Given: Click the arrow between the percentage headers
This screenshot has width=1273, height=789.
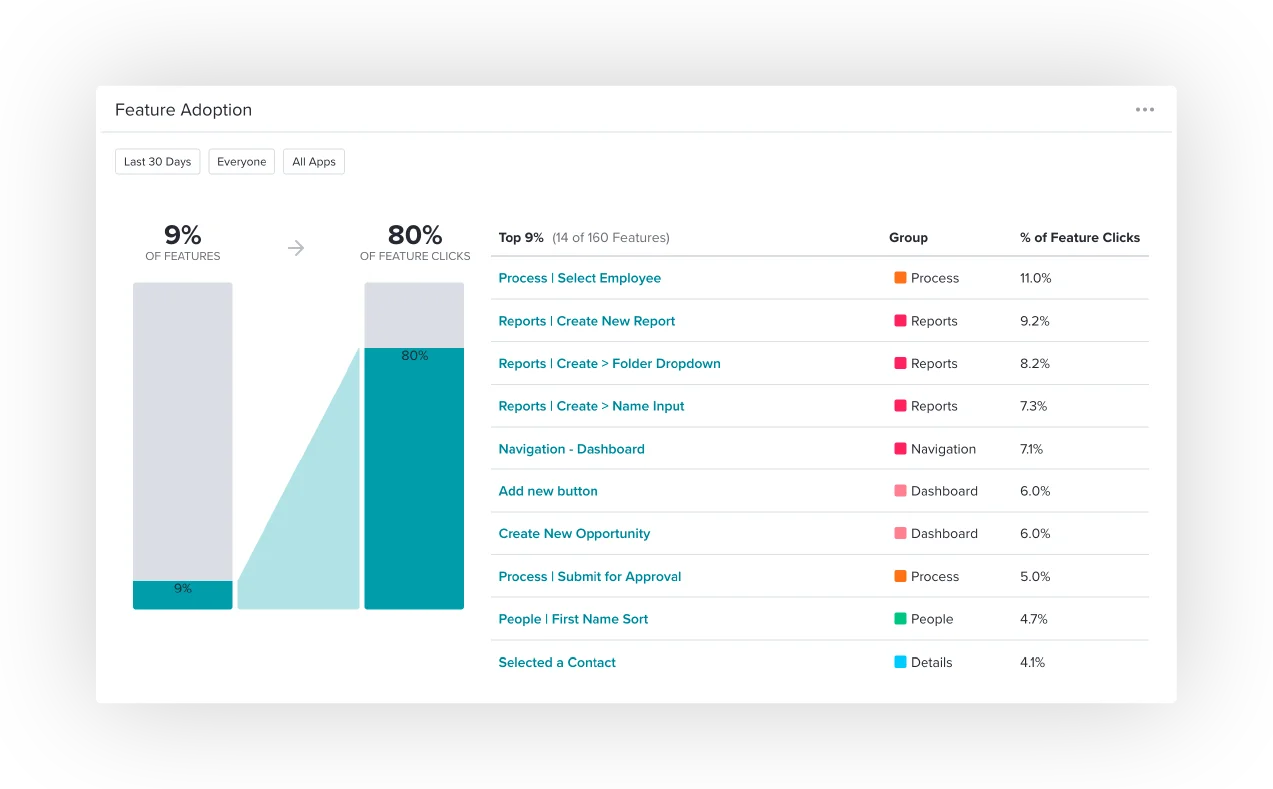Looking at the screenshot, I should pos(296,248).
